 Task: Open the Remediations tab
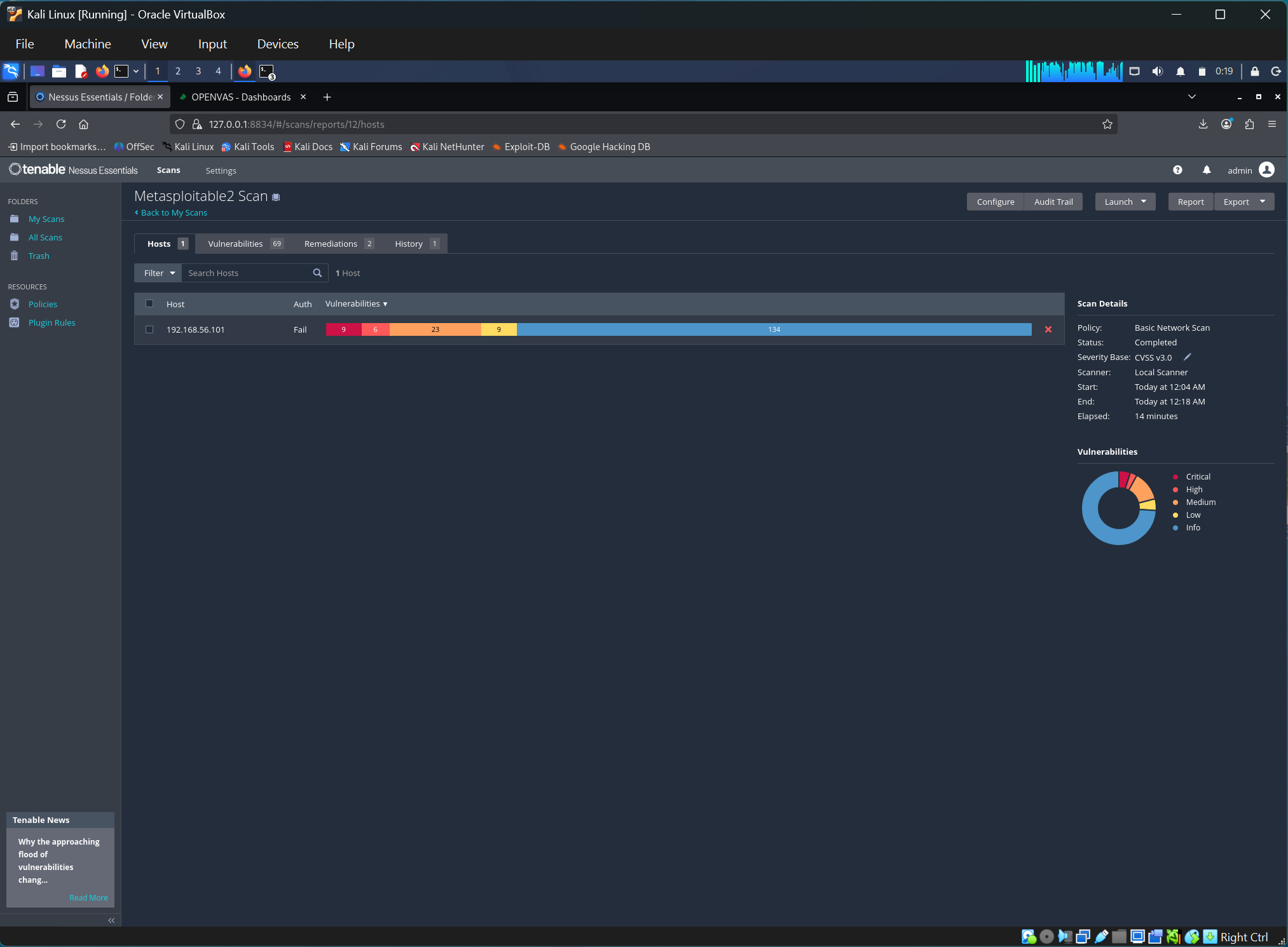[x=339, y=244]
